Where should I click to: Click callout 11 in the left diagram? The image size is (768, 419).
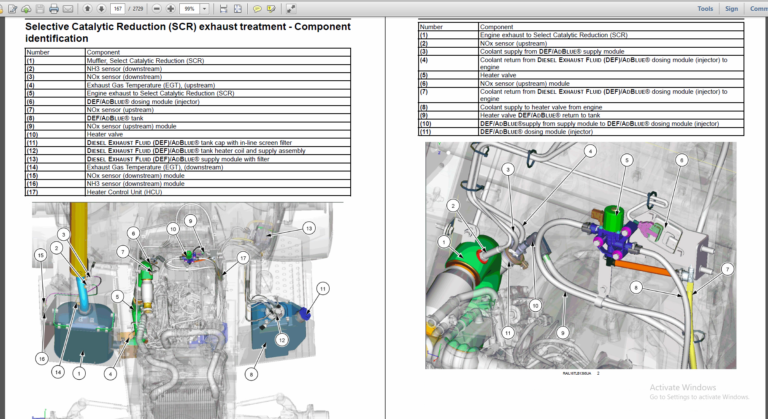click(x=322, y=289)
